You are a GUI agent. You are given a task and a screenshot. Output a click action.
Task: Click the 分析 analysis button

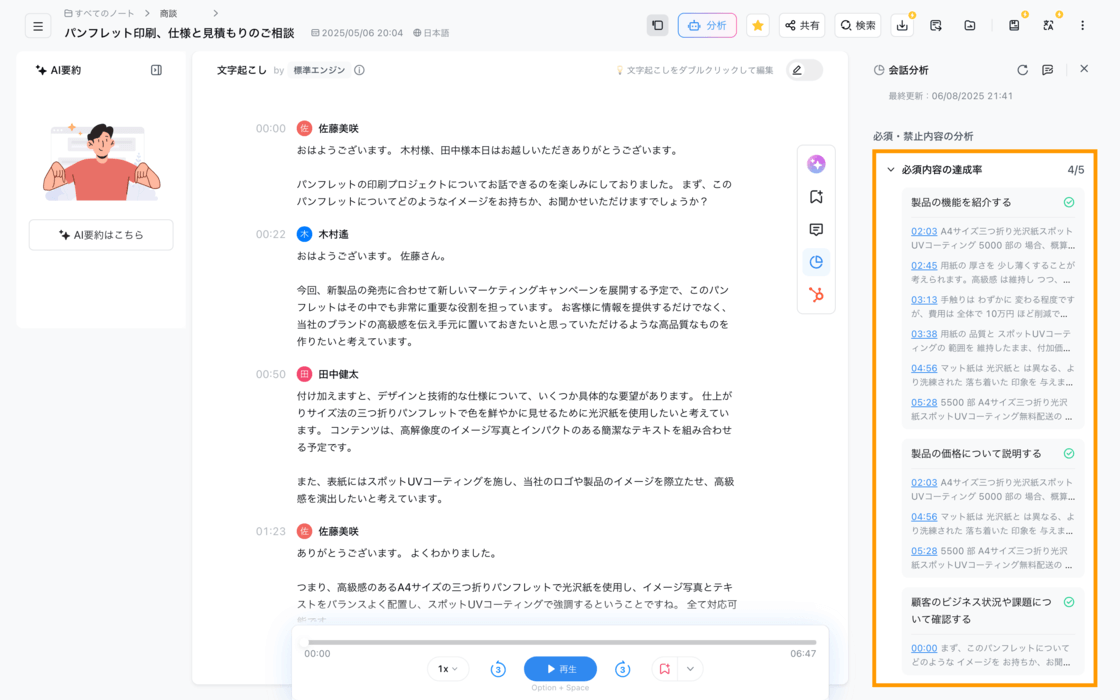[x=707, y=26]
